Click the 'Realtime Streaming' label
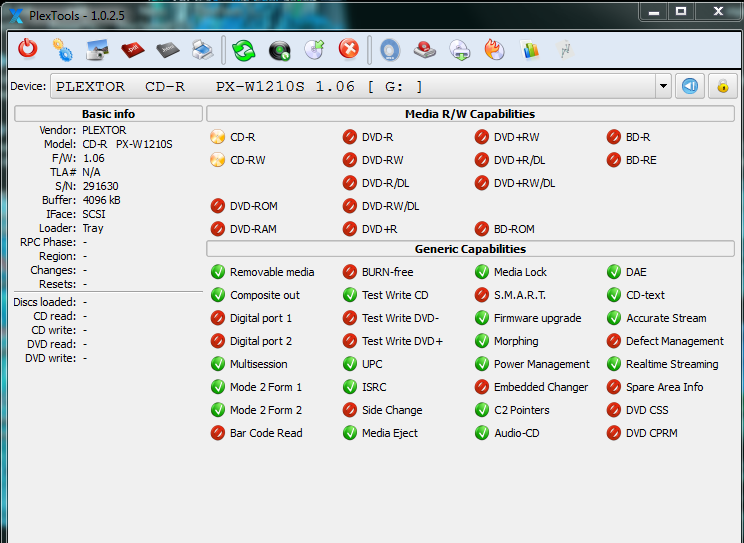 [x=672, y=364]
